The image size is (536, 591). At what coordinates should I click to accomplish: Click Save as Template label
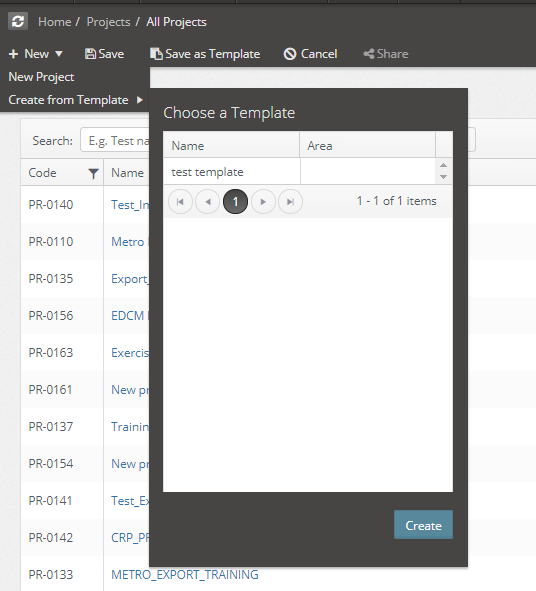[213, 54]
